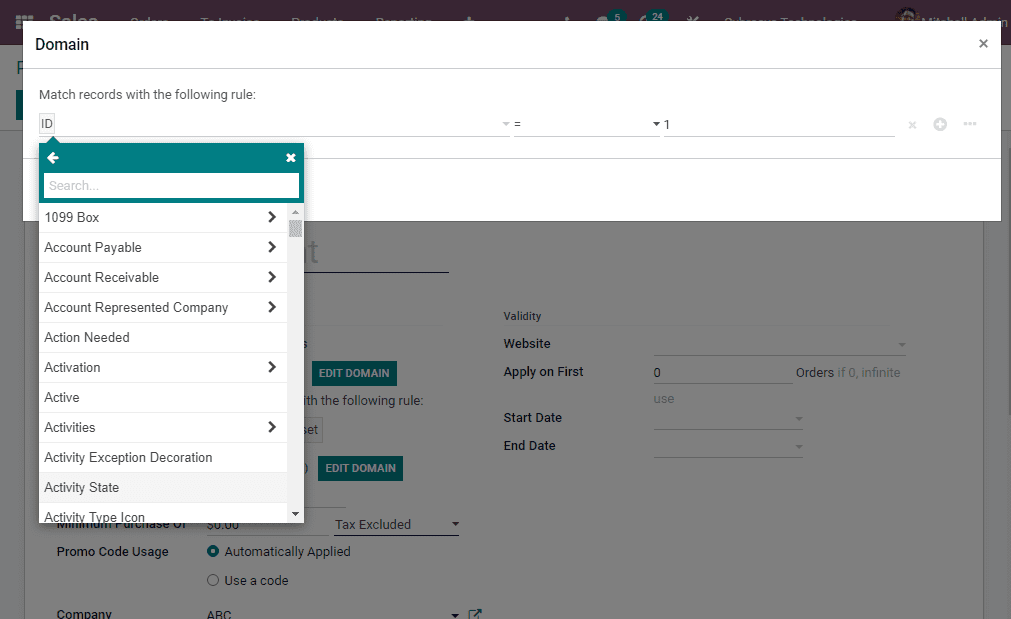Open the Tax Excluded dropdown
Image resolution: width=1011 pixels, height=619 pixels.
[x=395, y=524]
